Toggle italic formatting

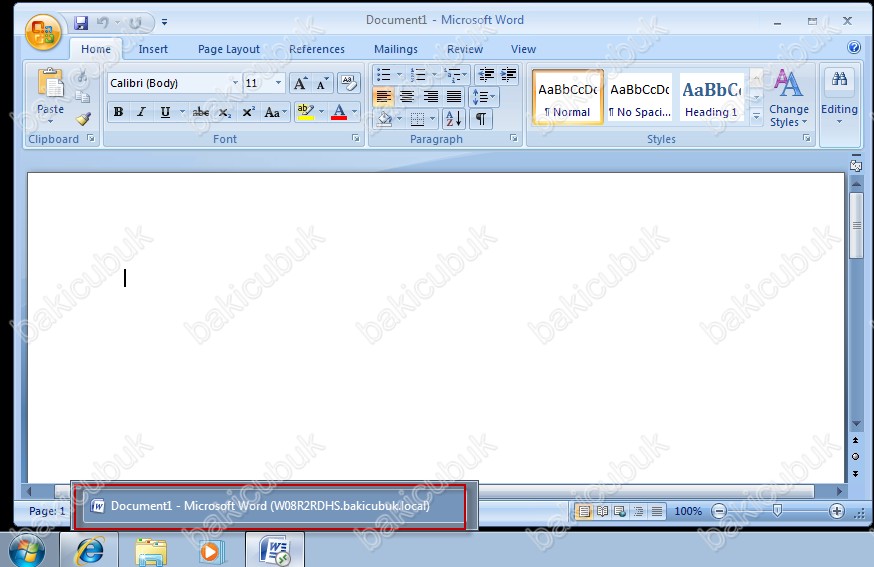(x=142, y=112)
